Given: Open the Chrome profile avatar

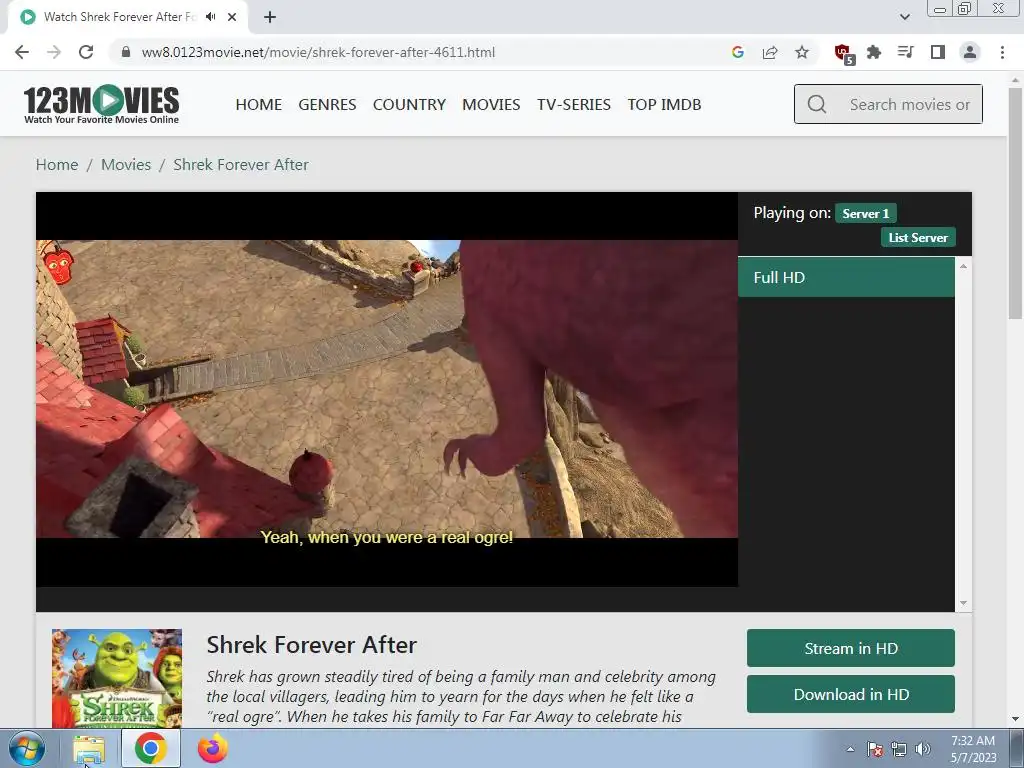Looking at the screenshot, I should coord(970,52).
